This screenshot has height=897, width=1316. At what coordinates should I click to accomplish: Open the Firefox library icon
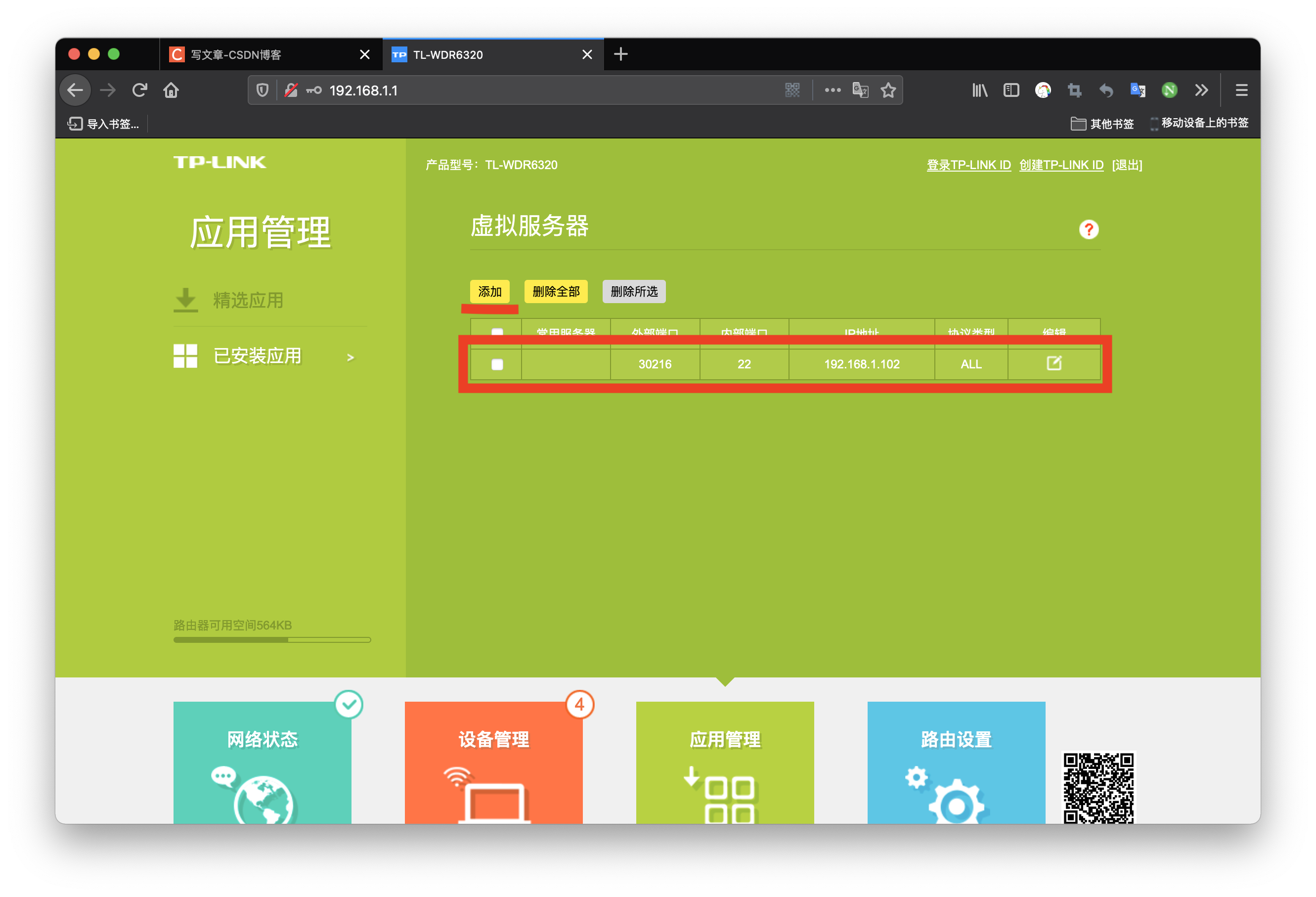pos(979,90)
